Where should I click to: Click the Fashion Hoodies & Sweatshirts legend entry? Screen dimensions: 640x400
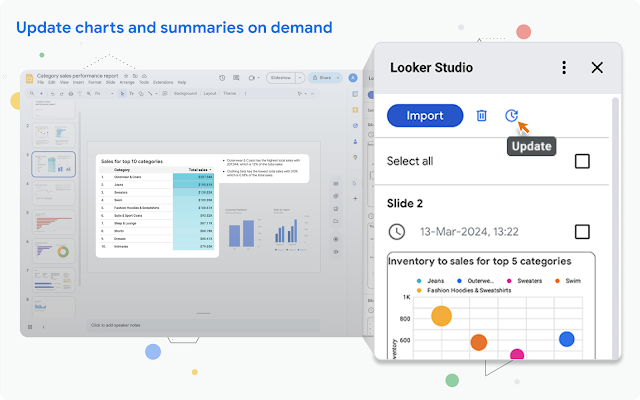tap(464, 290)
